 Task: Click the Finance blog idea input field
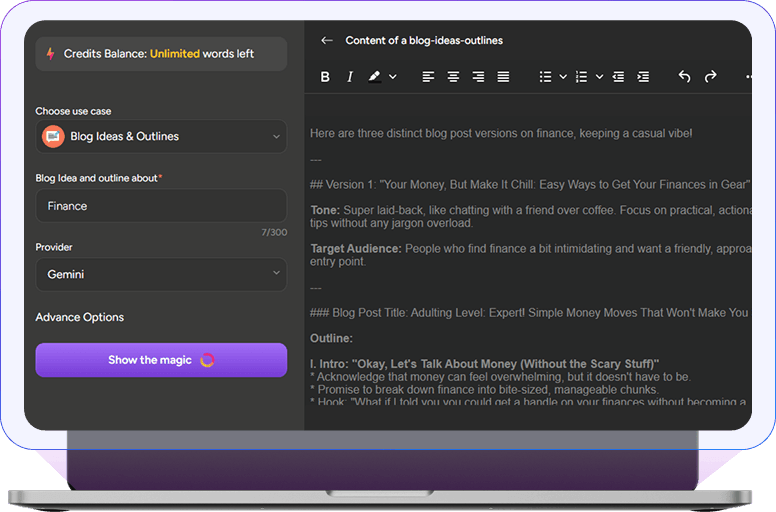161,206
